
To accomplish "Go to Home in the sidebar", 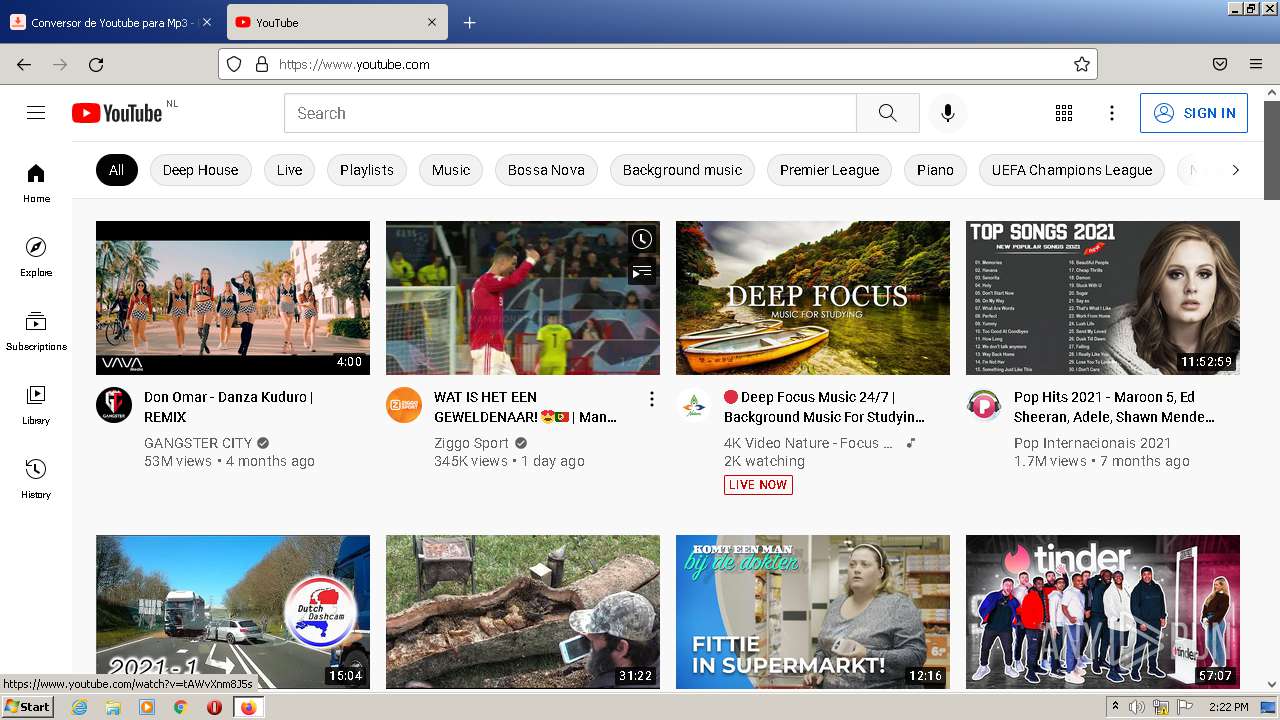I will (x=36, y=183).
